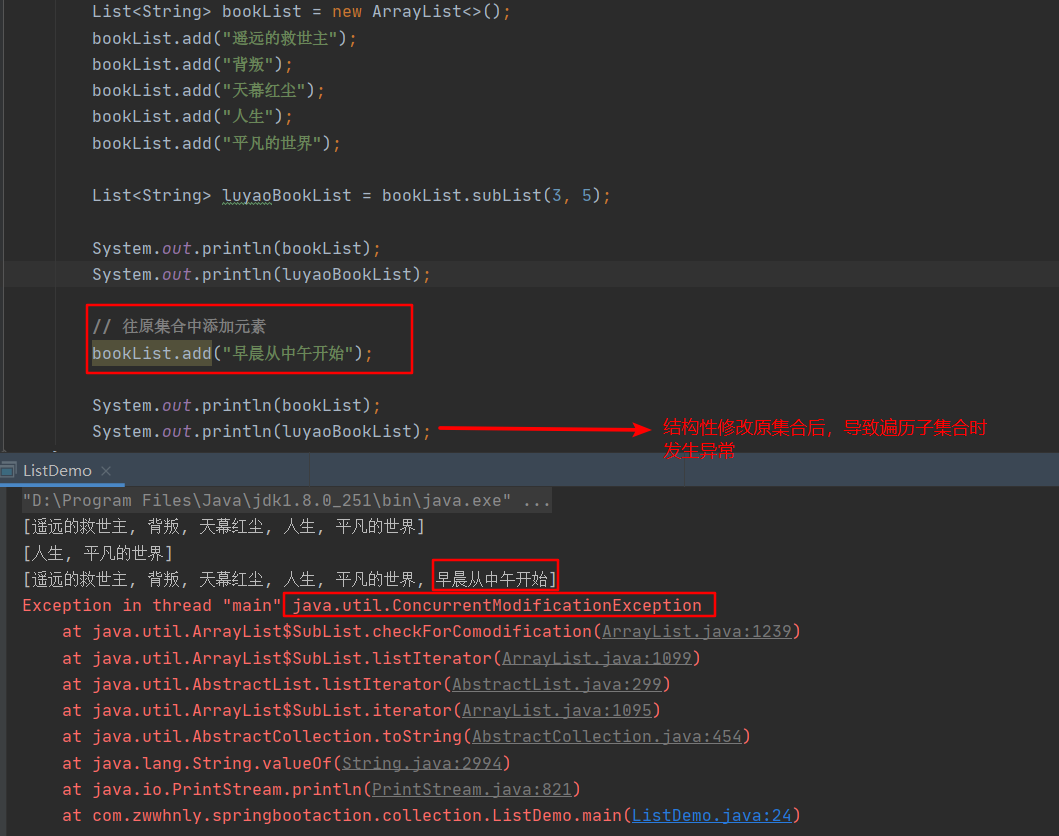1059x836 pixels.
Task: Click the new keyword in ArrayList declaration
Action: click(346, 11)
